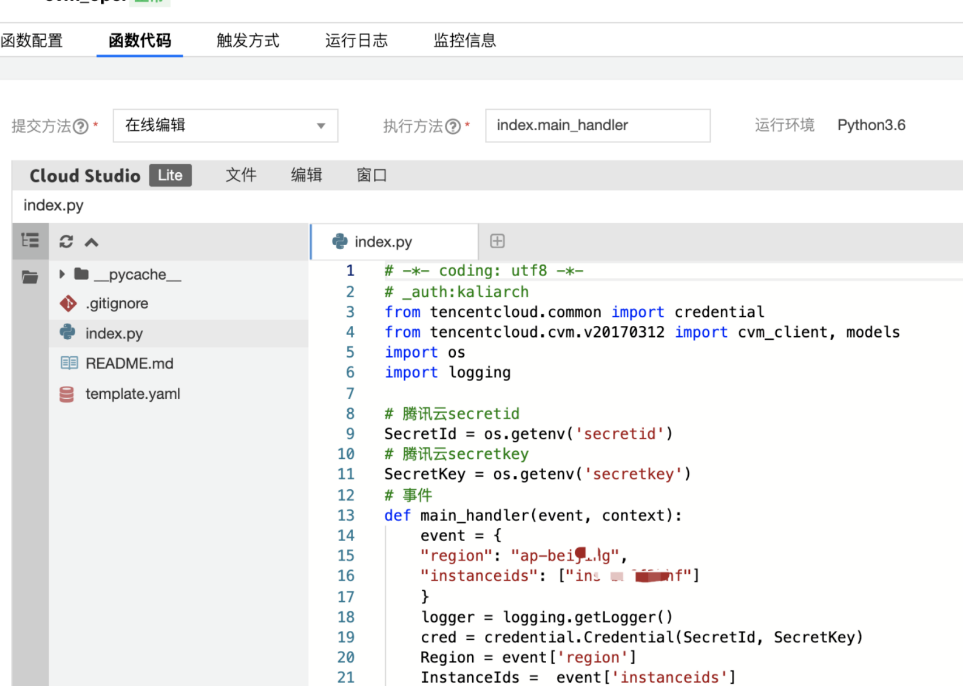The image size is (963, 686).
Task: Click the 'def main_handler(event, context):' line
Action: point(533,515)
